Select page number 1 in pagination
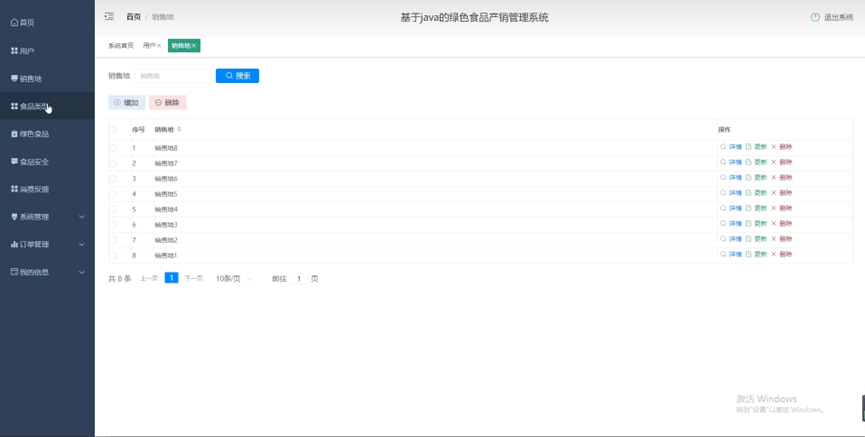The width and height of the screenshot is (865, 437). (x=172, y=278)
